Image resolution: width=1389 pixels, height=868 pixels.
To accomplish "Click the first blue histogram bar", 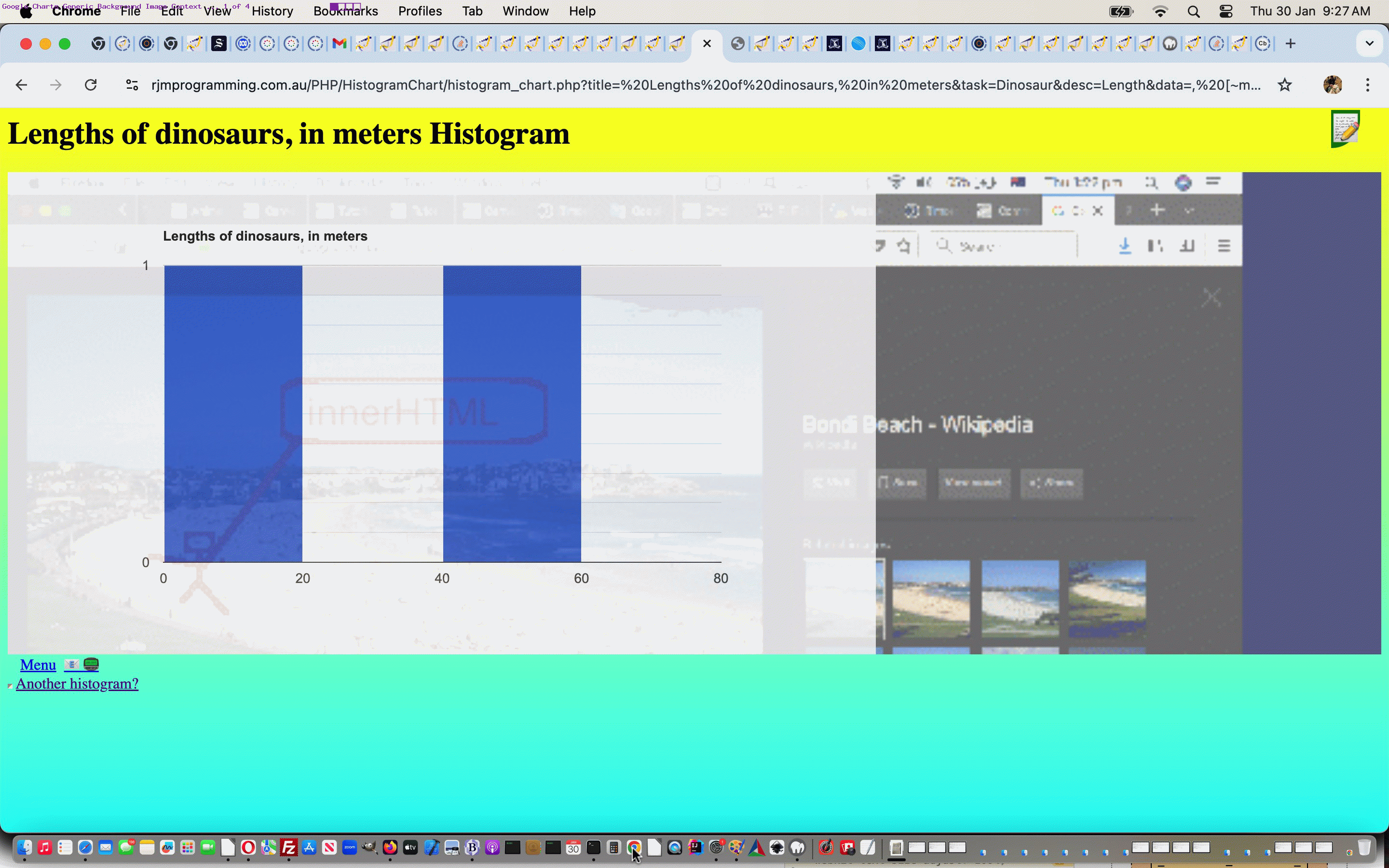I will pyautogui.click(x=233, y=413).
